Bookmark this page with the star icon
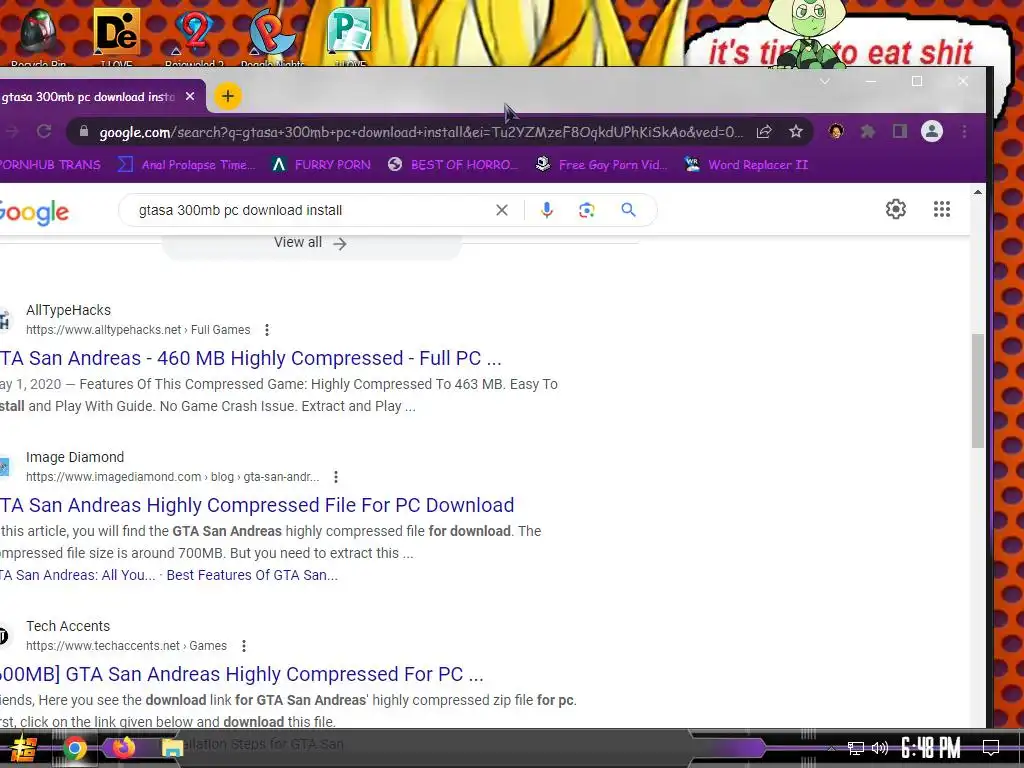 [795, 132]
